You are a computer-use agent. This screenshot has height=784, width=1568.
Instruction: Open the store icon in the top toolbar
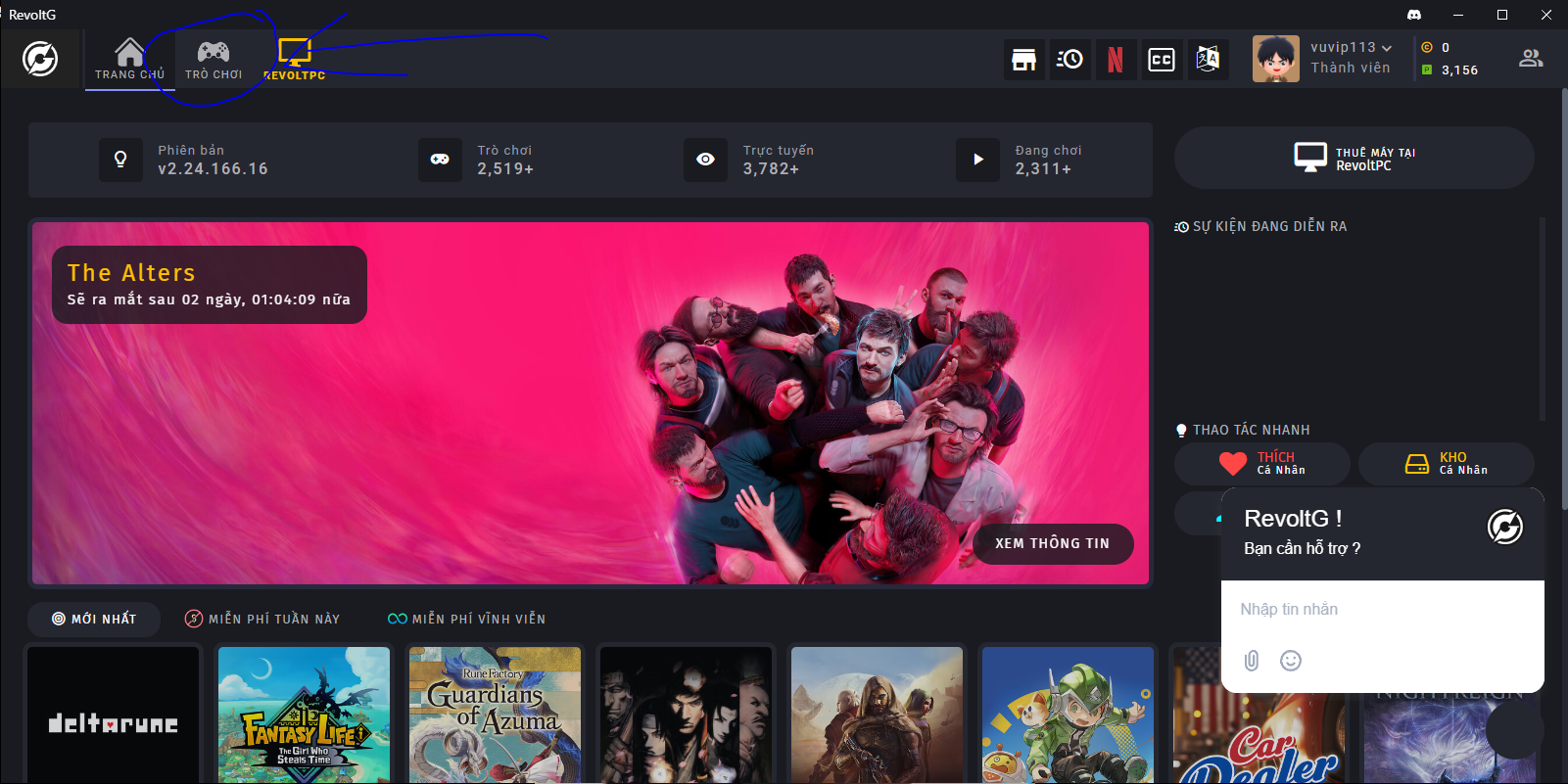click(x=1023, y=60)
